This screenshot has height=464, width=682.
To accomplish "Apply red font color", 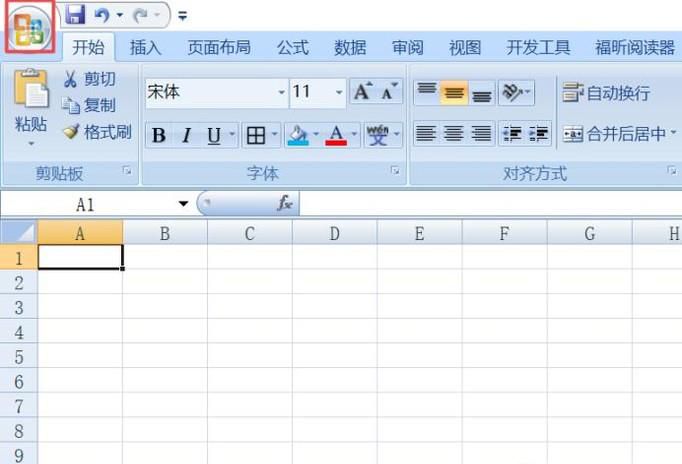I will pos(336,135).
